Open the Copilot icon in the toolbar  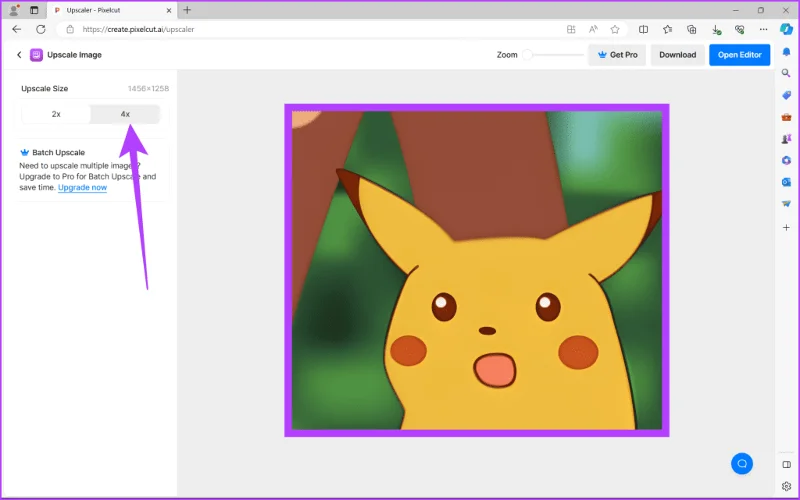tap(786, 29)
